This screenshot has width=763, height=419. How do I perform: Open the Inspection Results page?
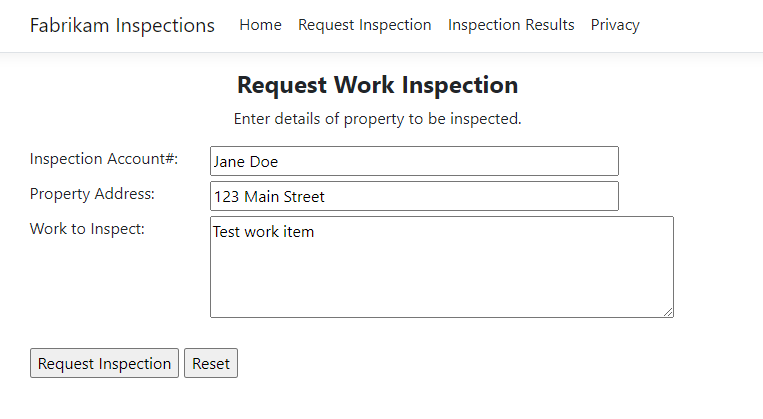[511, 25]
